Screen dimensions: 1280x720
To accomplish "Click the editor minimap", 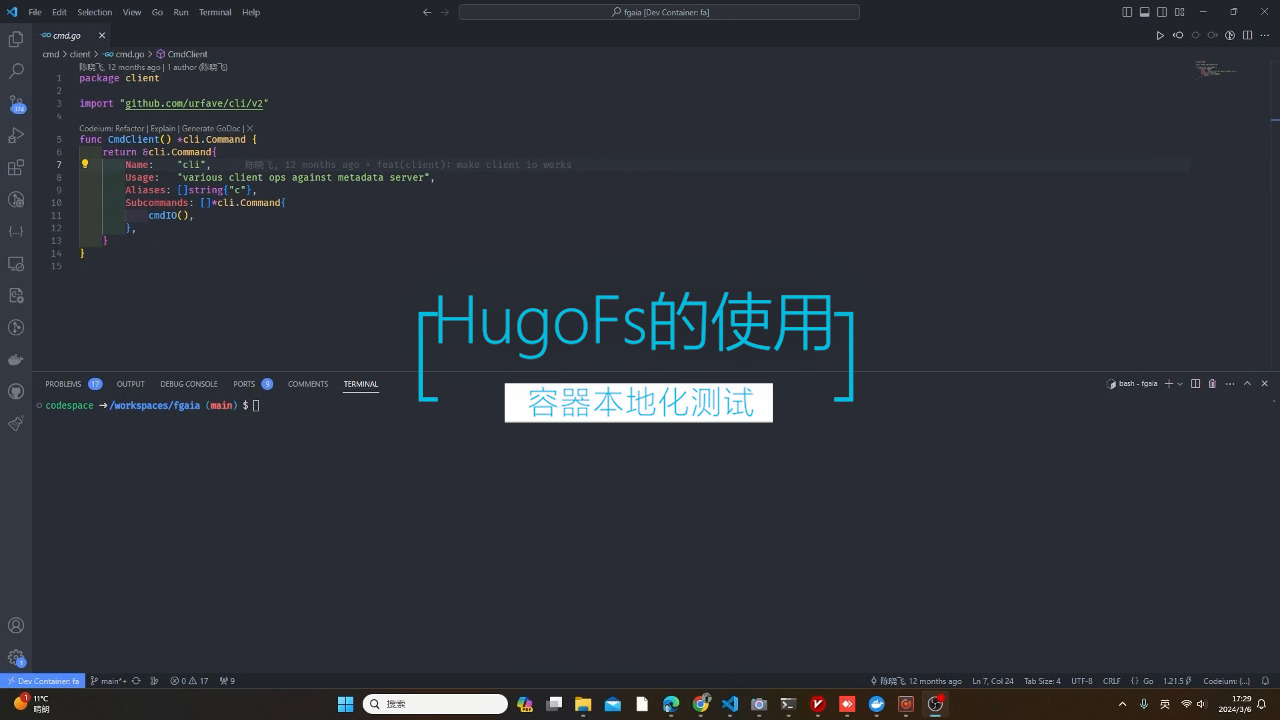I will pos(1217,70).
